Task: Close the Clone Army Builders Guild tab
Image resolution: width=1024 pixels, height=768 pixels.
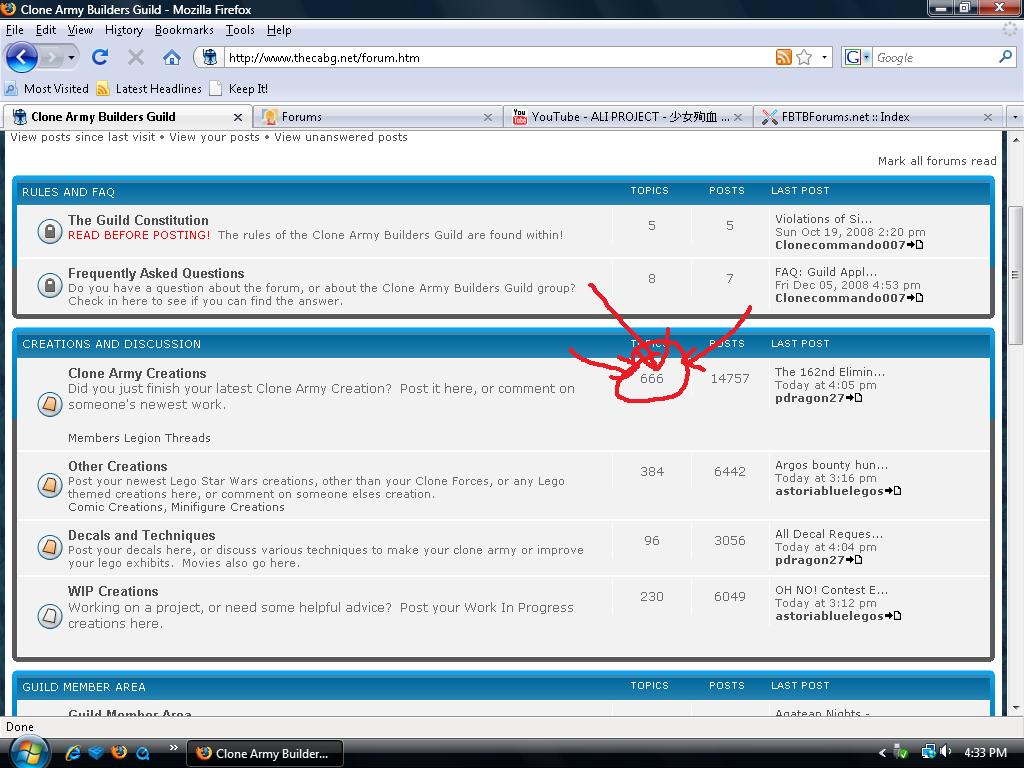Action: tap(238, 118)
